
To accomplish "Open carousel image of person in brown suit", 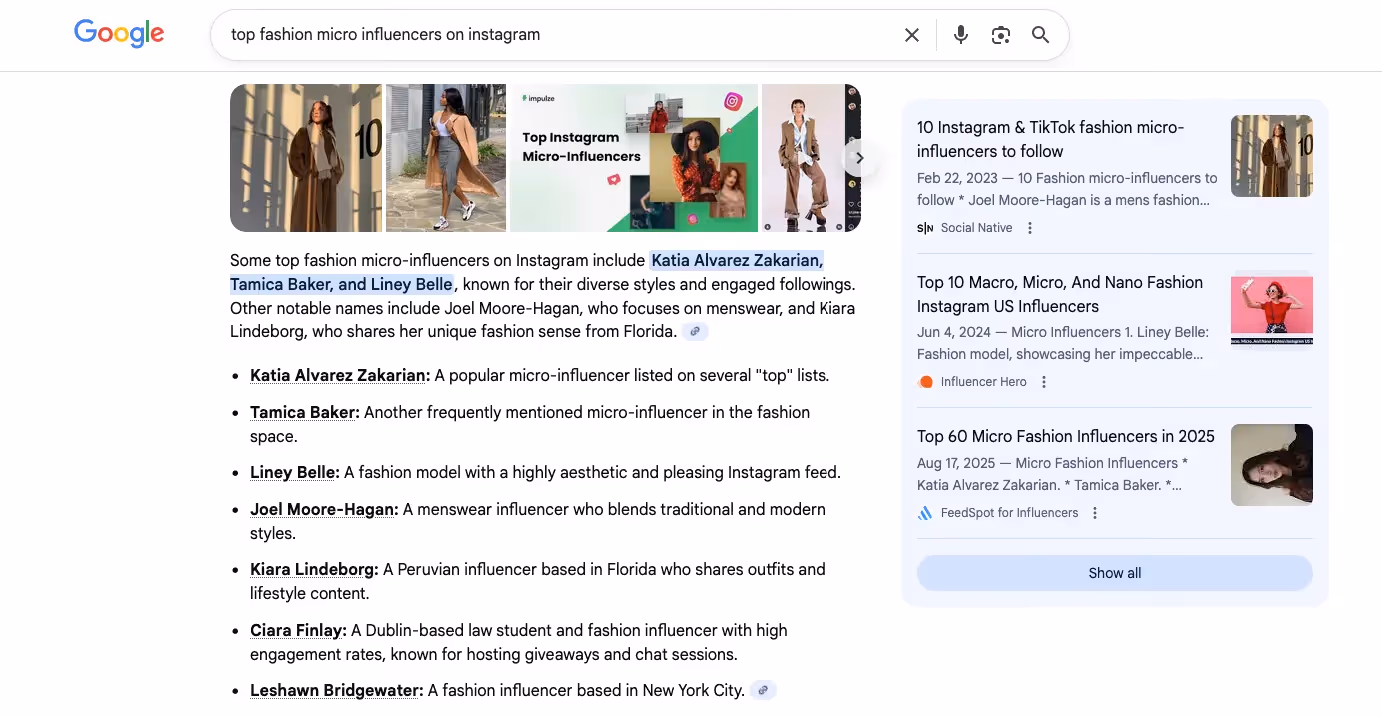I will [x=803, y=158].
